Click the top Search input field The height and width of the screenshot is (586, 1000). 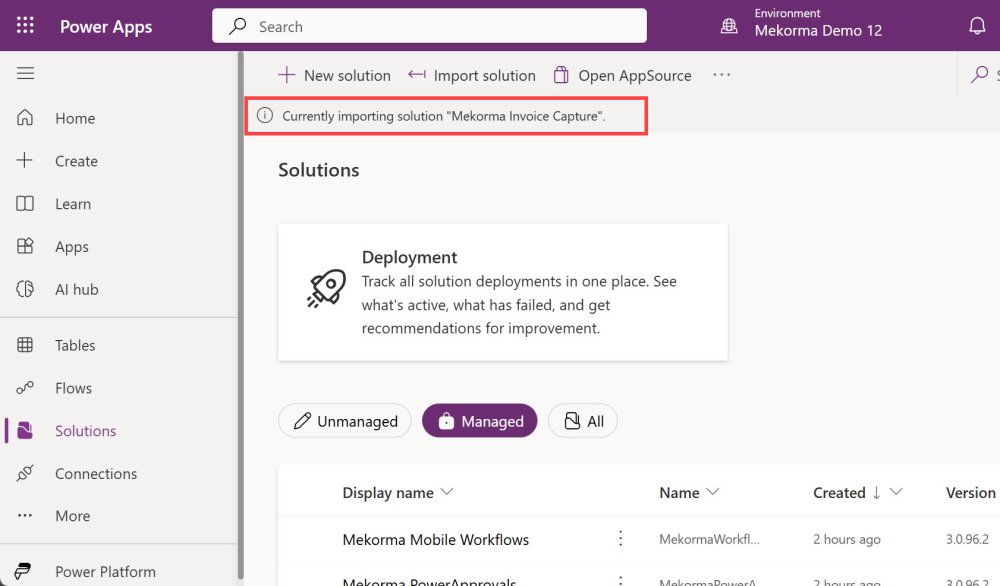[x=430, y=26]
